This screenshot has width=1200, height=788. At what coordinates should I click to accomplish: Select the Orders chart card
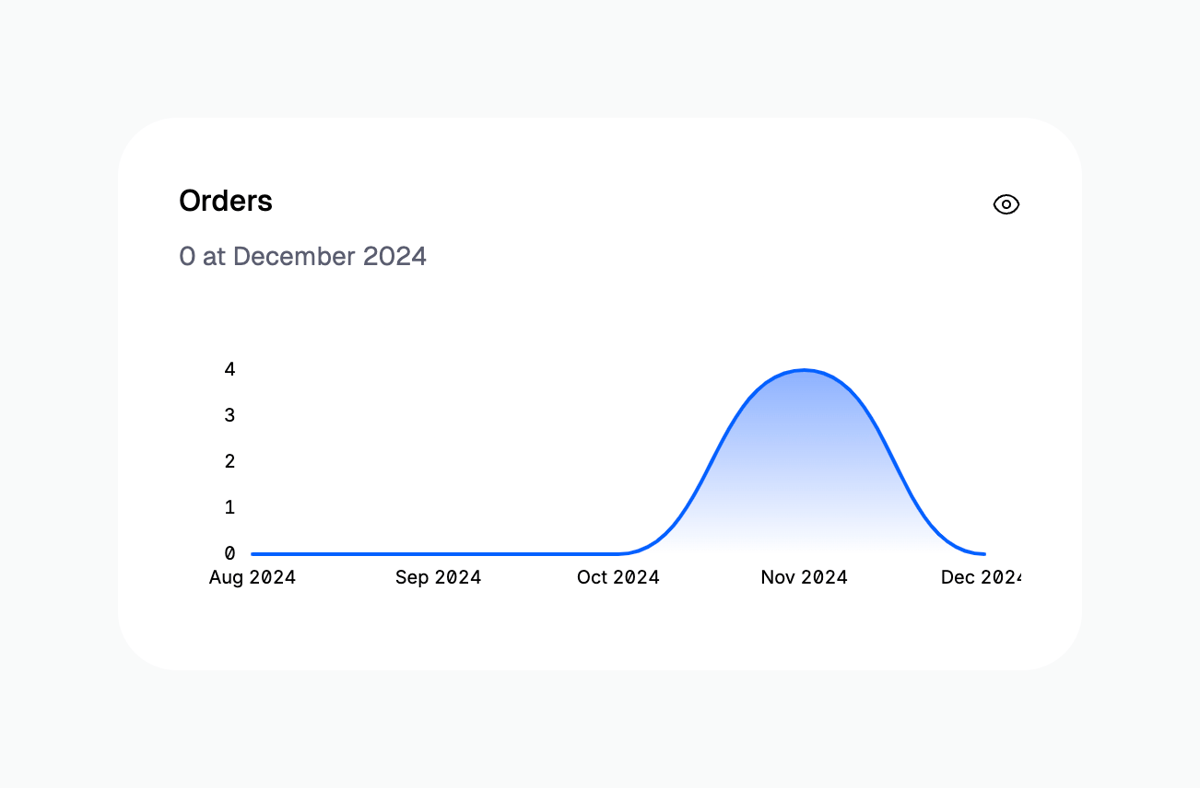click(x=600, y=393)
